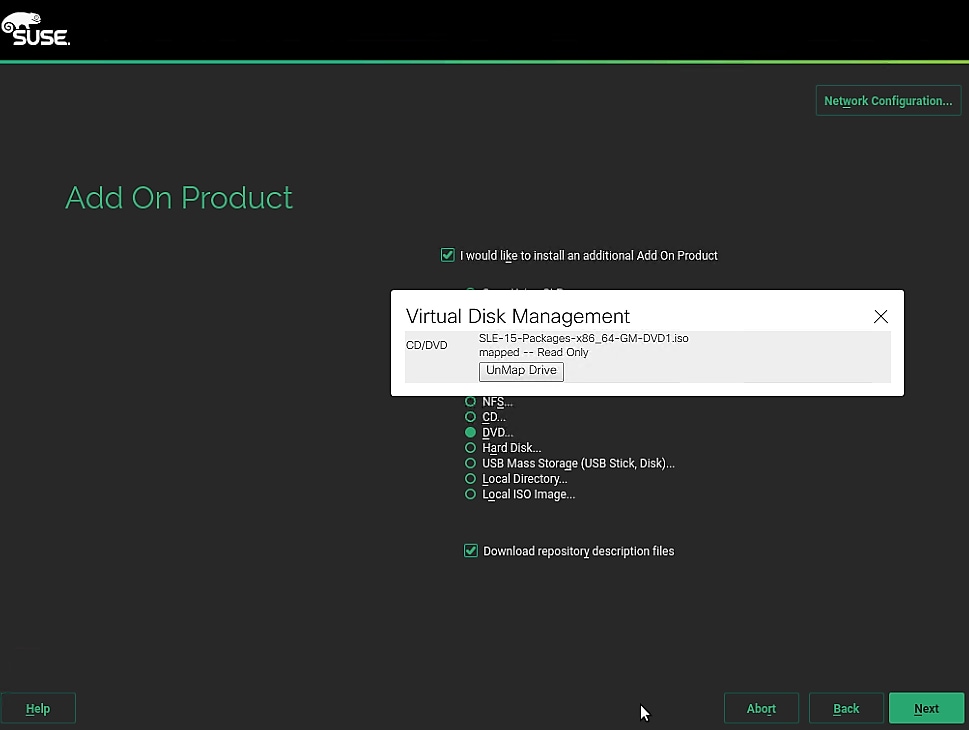Click the Virtual Disk Management title
The width and height of the screenshot is (969, 730).
point(518,316)
